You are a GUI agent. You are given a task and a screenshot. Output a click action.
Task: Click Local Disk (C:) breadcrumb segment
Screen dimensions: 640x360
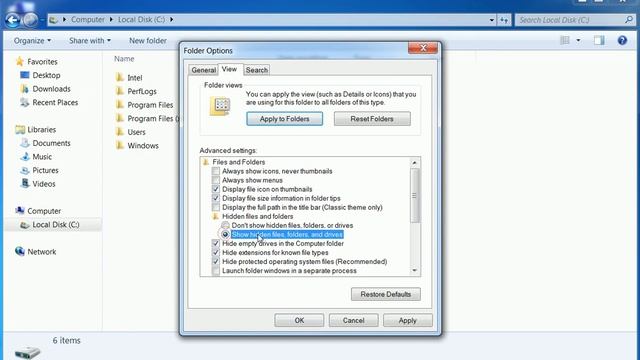click(141, 20)
